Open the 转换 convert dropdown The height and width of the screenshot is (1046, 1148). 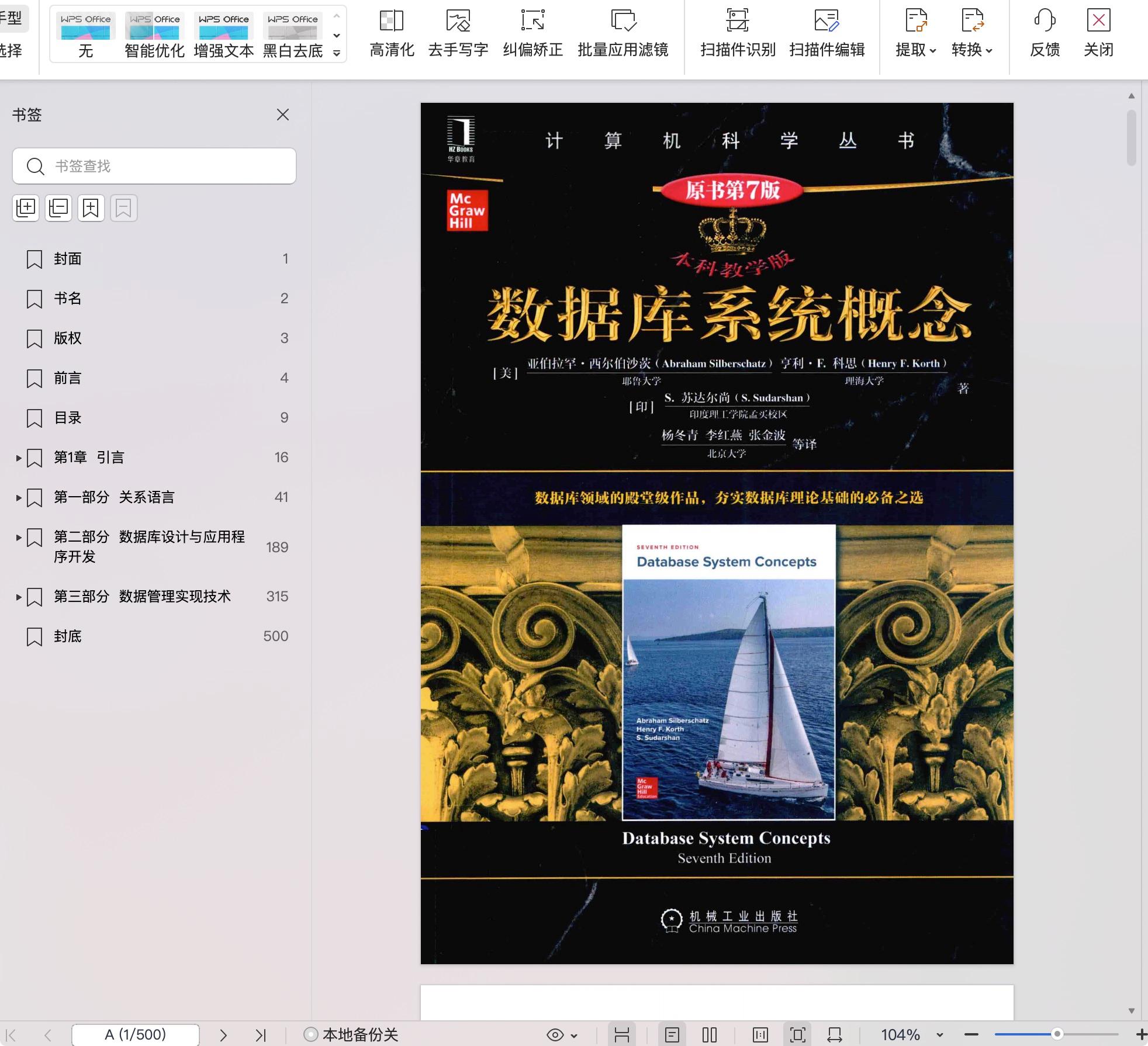(972, 34)
